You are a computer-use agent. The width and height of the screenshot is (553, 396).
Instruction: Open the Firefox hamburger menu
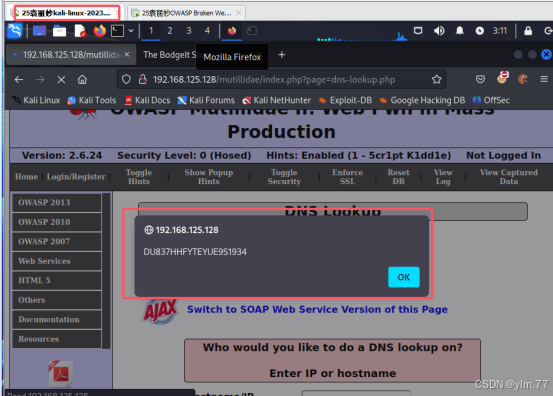544,80
